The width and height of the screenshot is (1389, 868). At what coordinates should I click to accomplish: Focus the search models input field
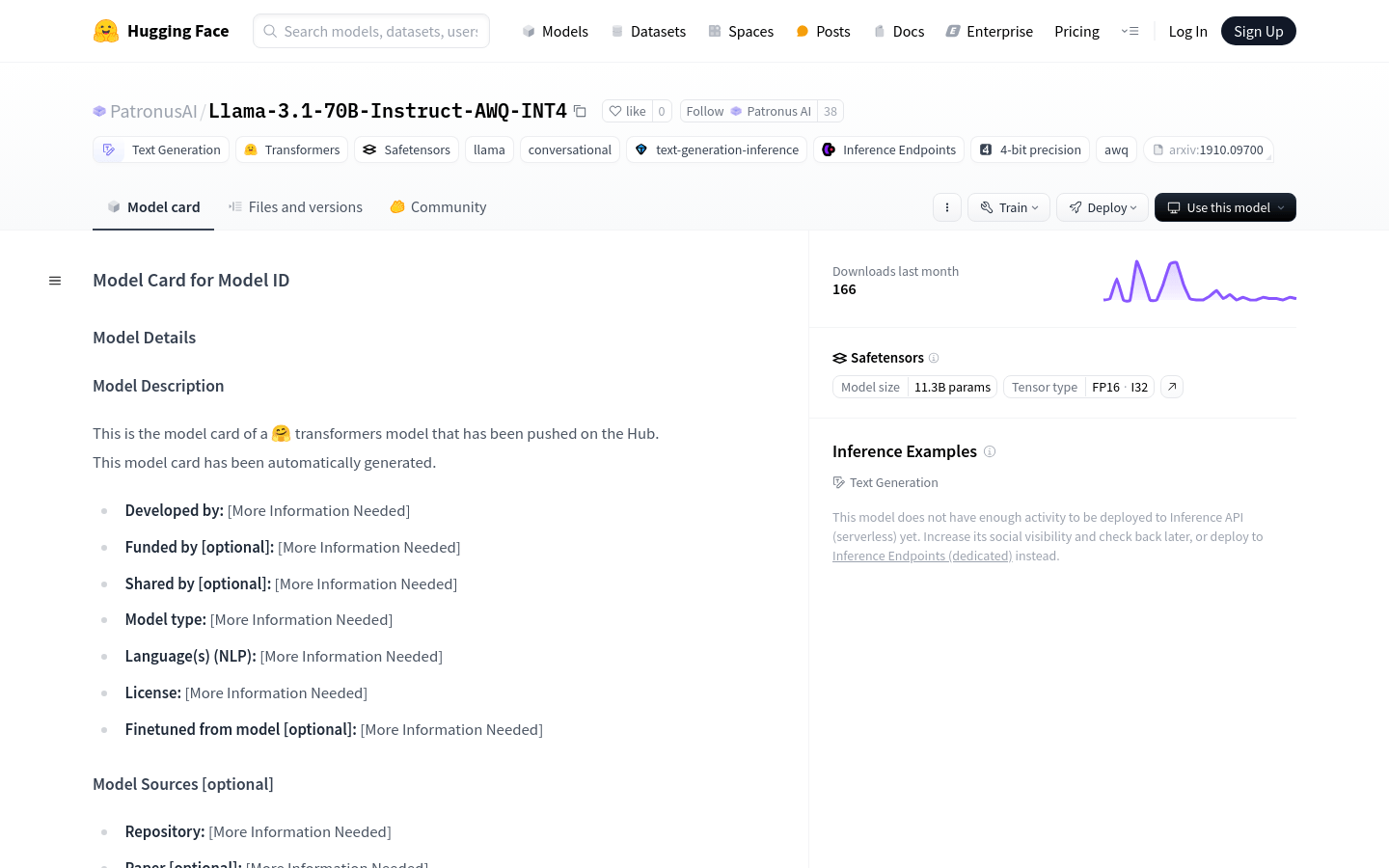coord(371,31)
